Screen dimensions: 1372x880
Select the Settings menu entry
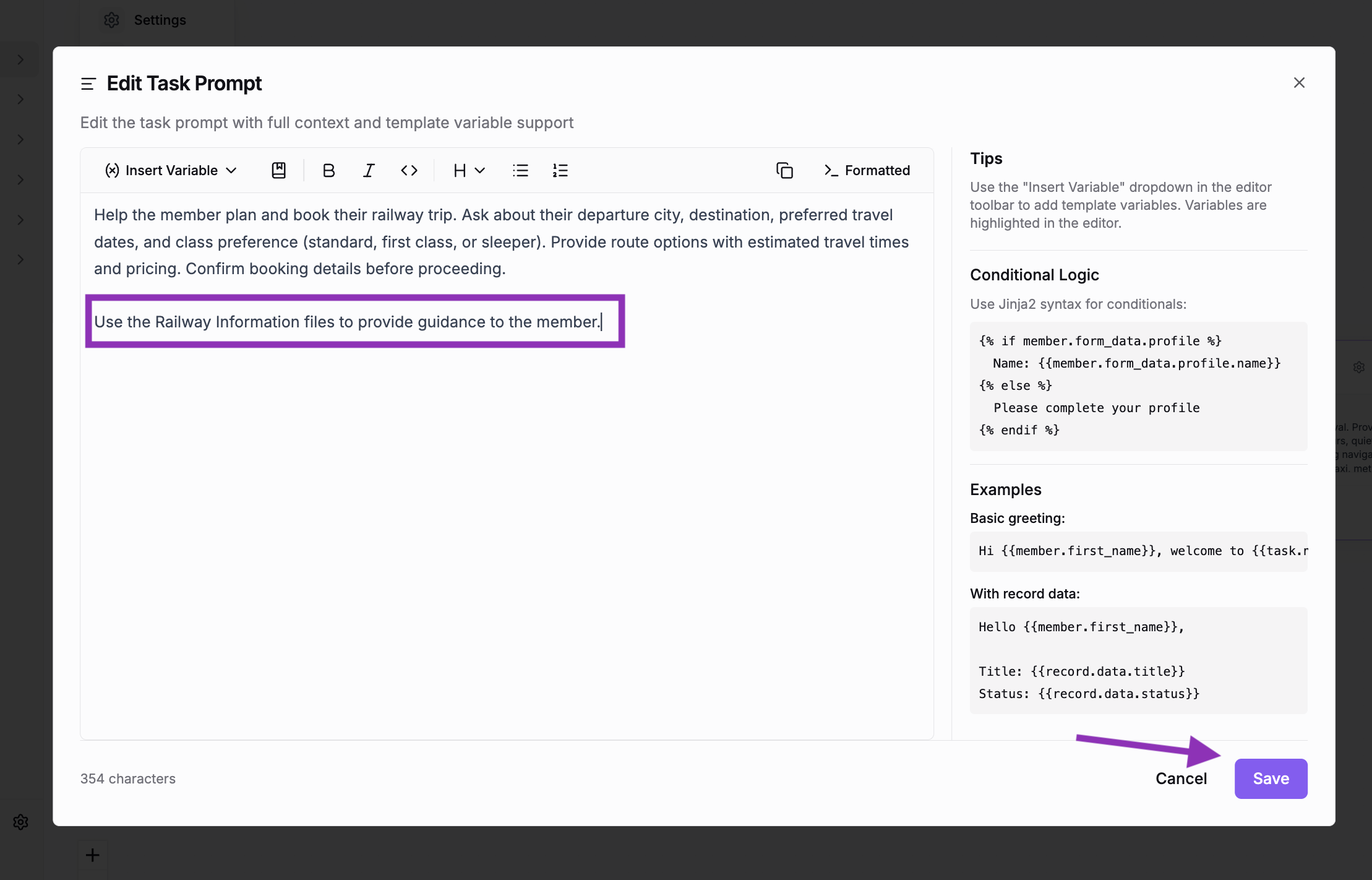(159, 20)
